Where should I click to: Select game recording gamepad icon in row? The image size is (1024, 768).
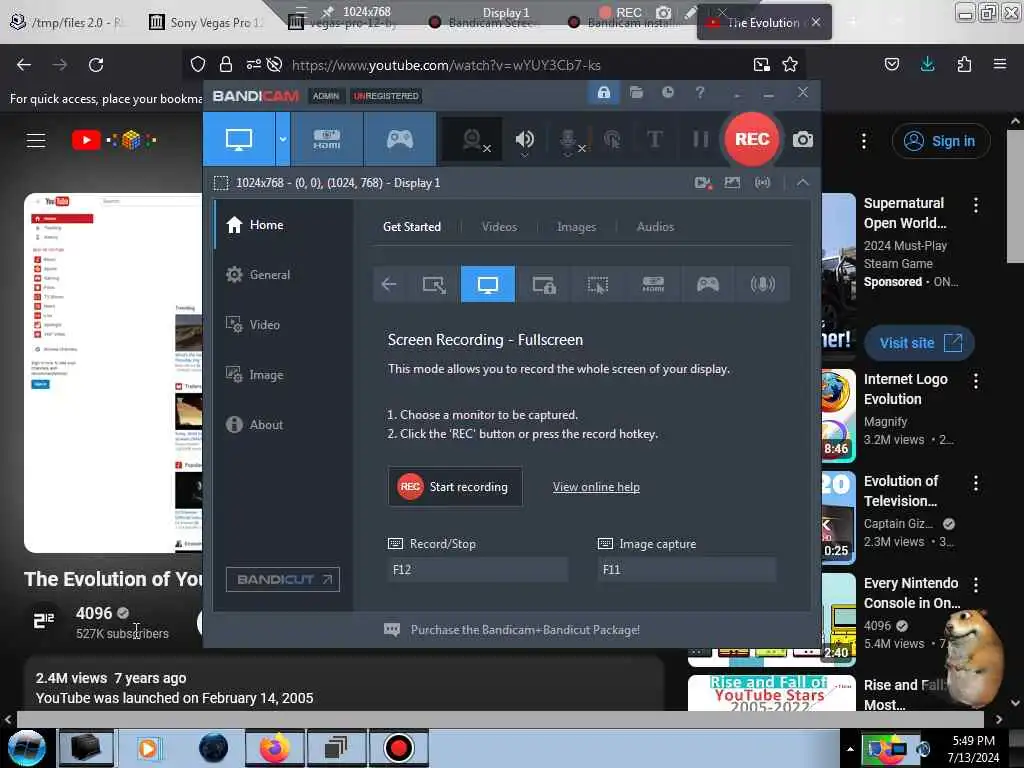708,284
